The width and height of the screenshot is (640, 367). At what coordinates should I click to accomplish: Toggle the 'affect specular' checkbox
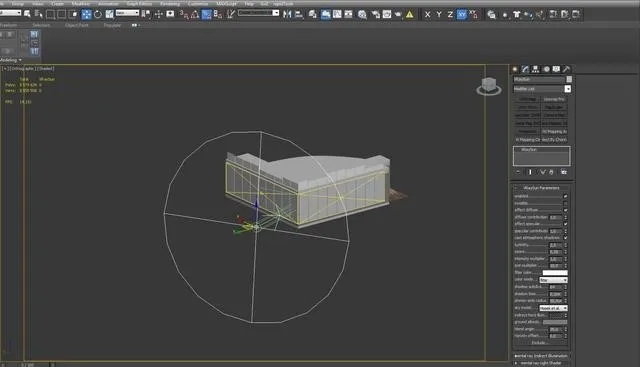(565, 224)
